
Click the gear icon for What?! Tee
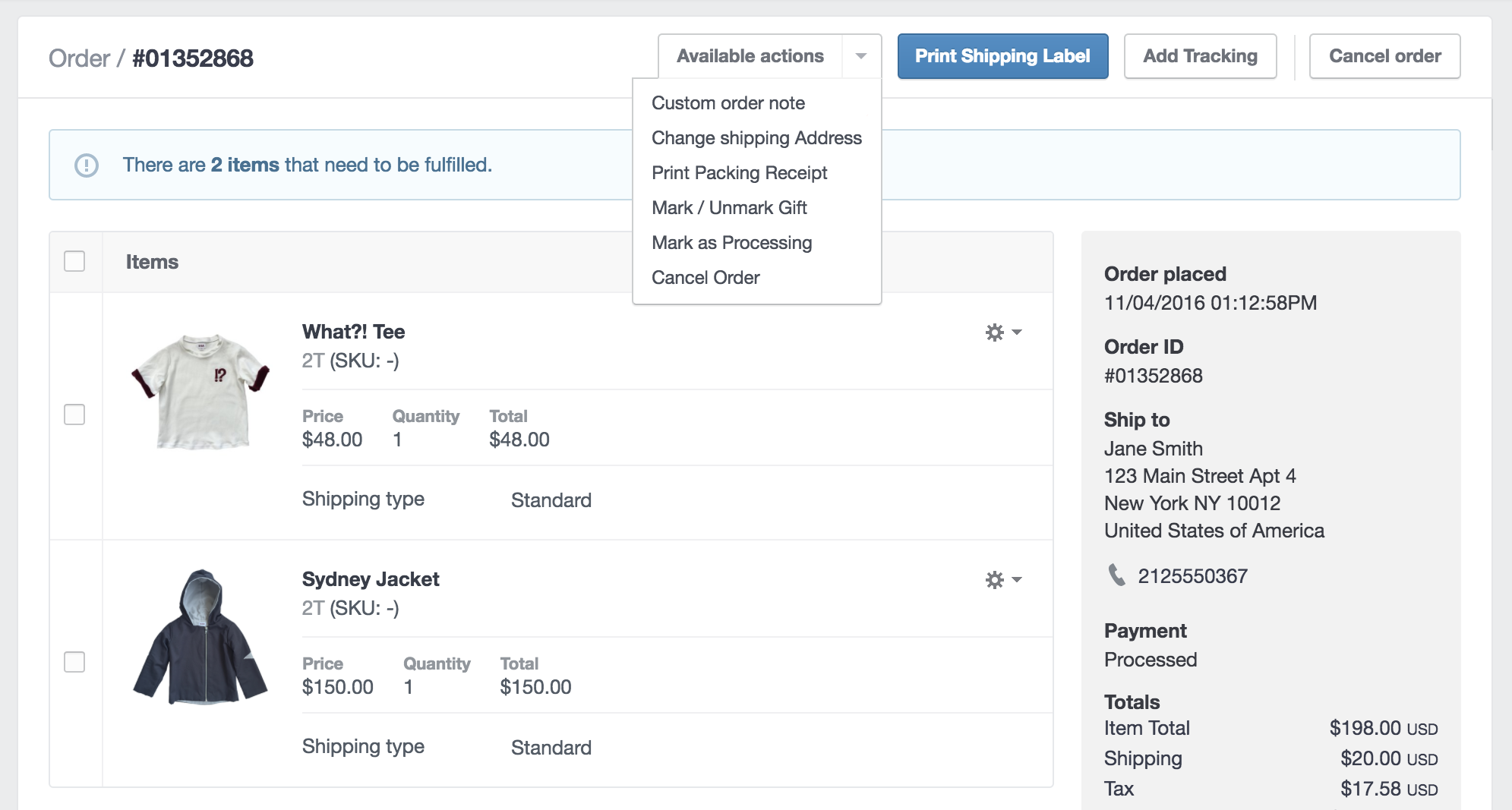click(x=994, y=333)
